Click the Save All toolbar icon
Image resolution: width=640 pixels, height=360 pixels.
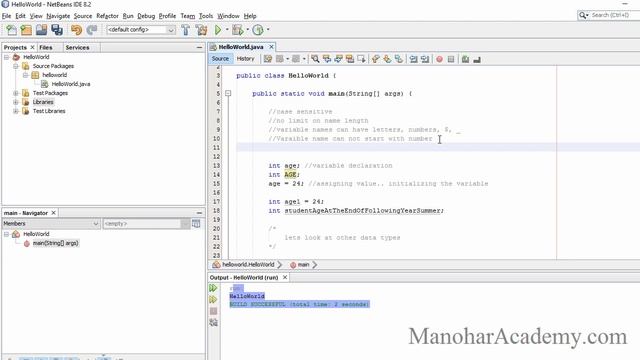tap(57, 30)
